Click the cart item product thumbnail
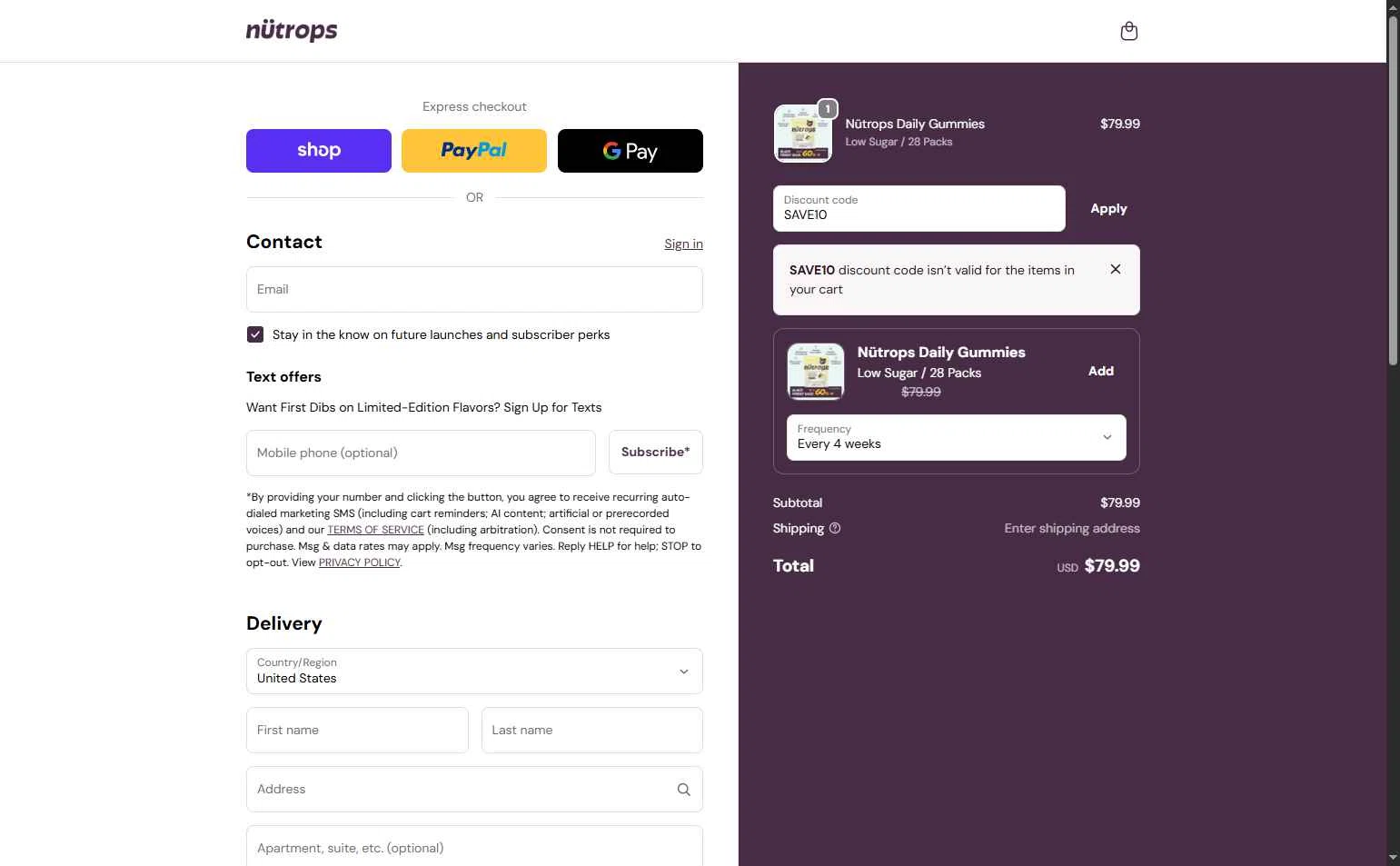 pyautogui.click(x=802, y=134)
